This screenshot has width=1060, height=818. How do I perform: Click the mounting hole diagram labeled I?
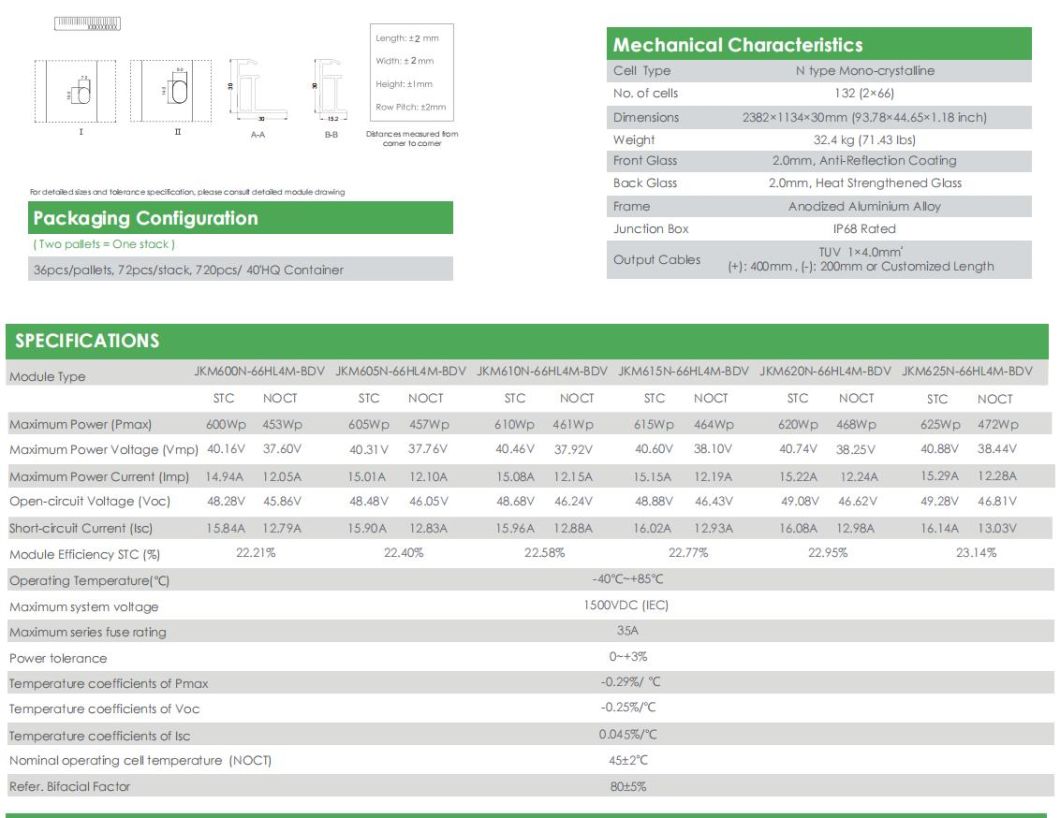point(75,91)
